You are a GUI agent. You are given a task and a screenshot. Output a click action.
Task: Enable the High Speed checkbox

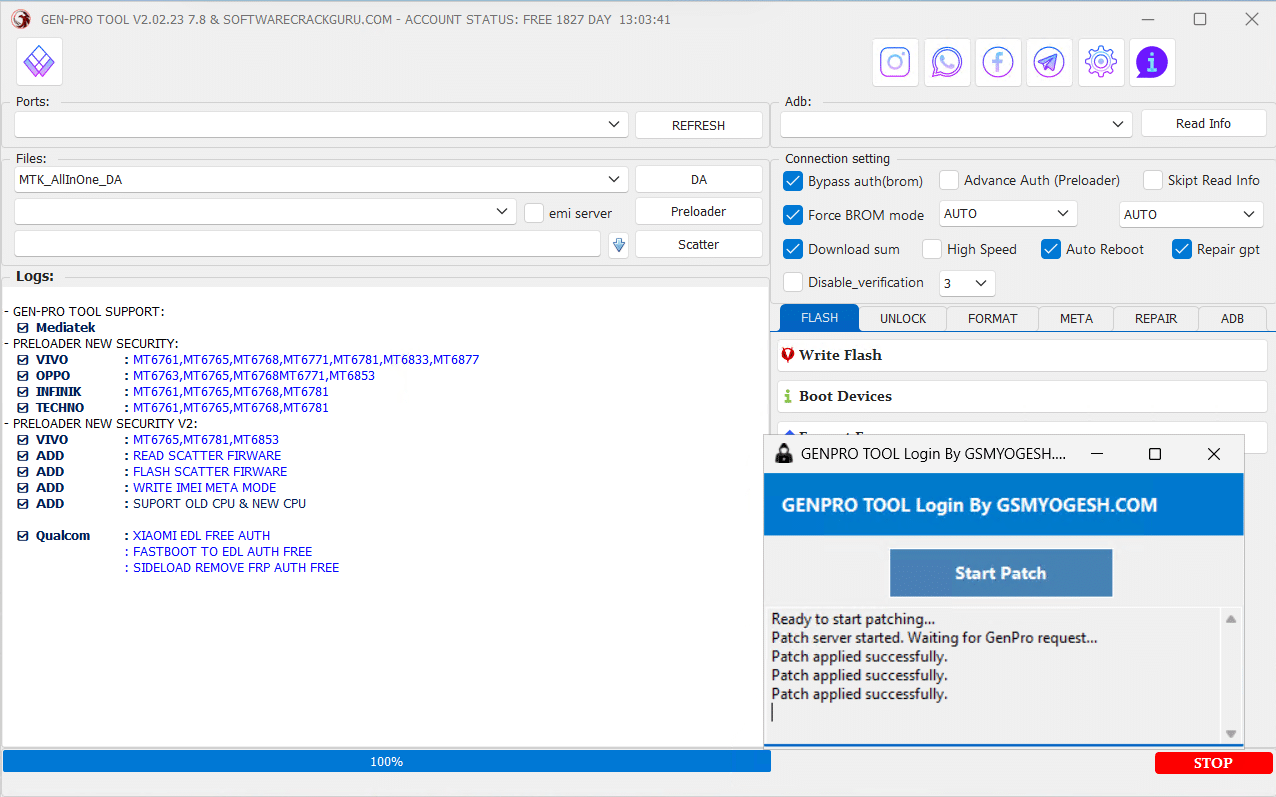tap(932, 249)
